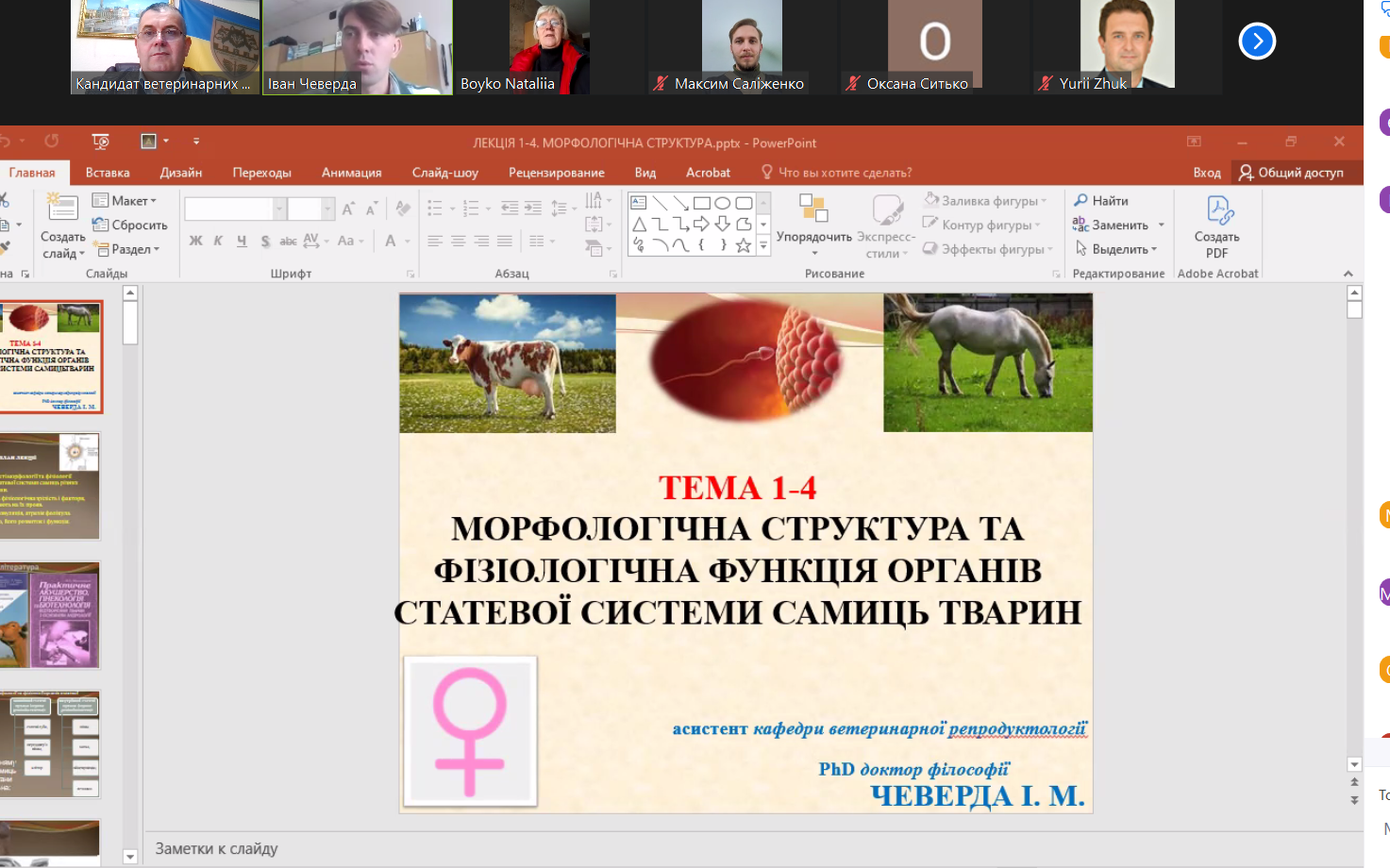Toggle bold Ж formatting
This screenshot has width=1390, height=868.
tap(195, 241)
